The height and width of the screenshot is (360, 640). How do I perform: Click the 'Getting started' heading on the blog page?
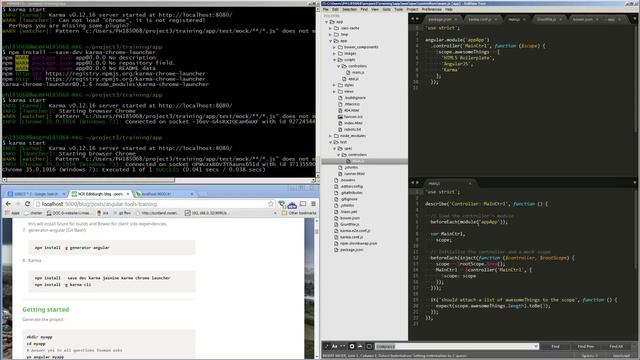point(46,309)
